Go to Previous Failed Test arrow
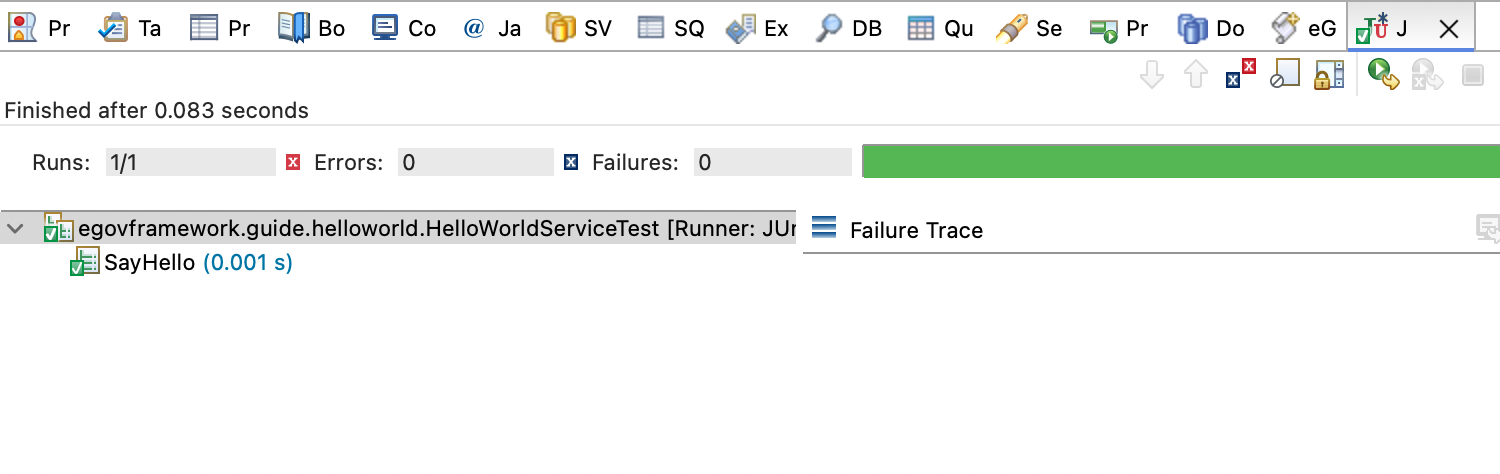Screen dimensions: 1500x474 [1196, 75]
